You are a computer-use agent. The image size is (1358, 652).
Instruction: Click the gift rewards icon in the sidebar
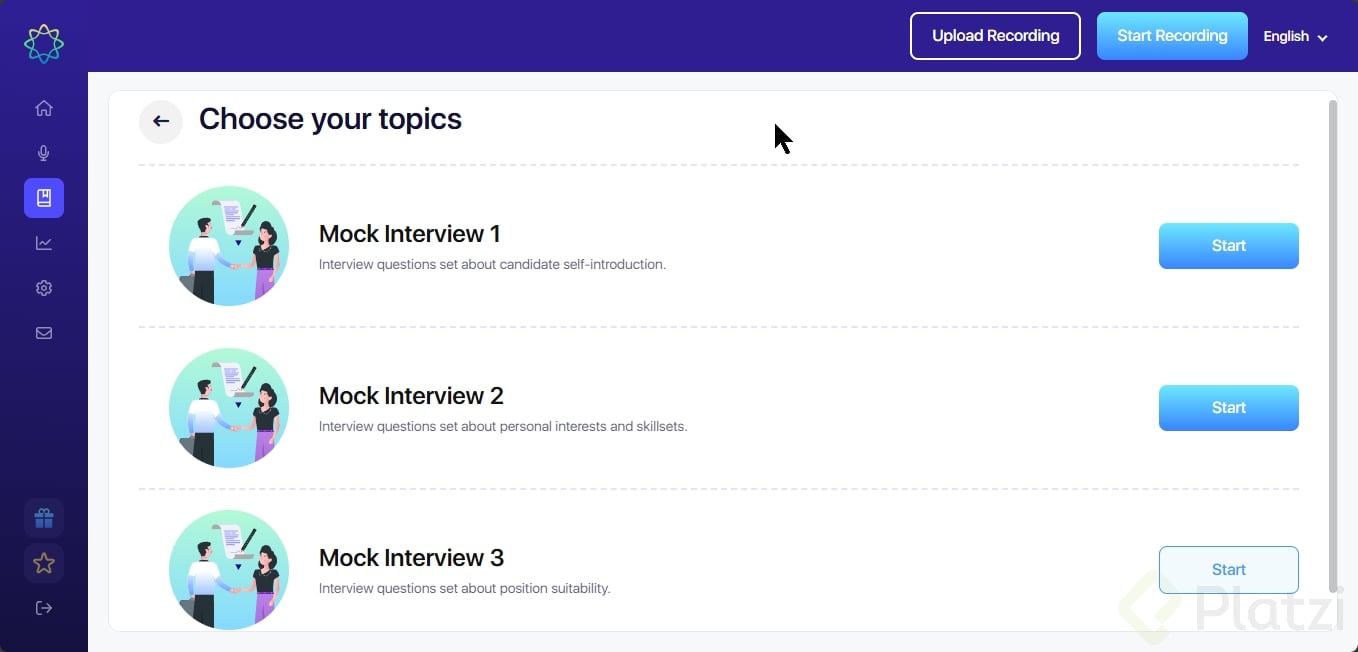(44, 518)
